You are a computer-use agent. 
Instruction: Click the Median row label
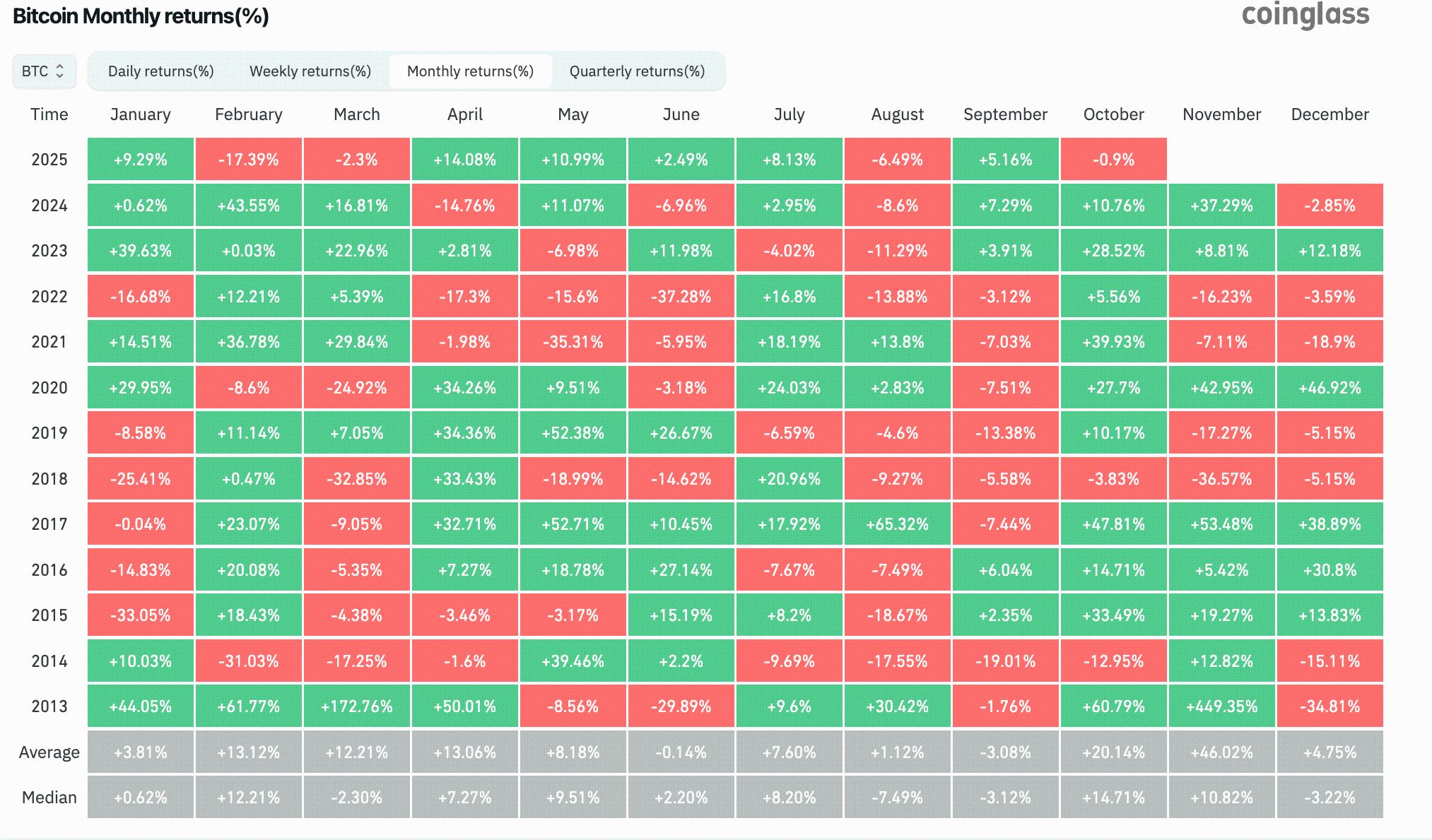coord(49,798)
